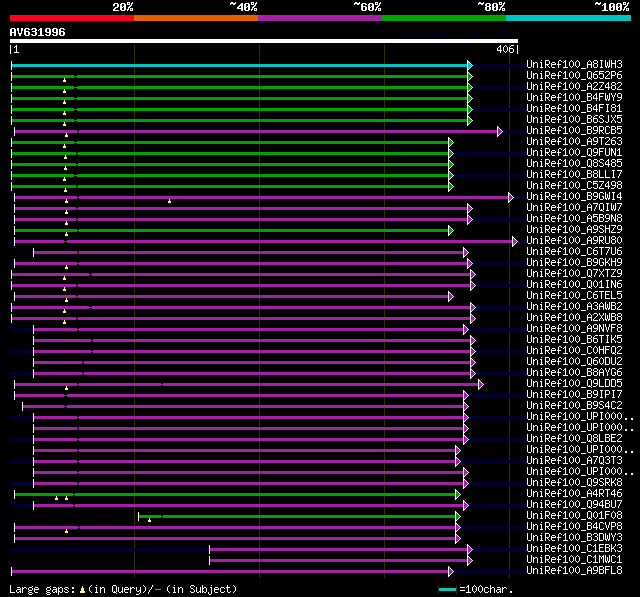Click the green arrowhead of the A9T263 row
The width and height of the screenshot is (640, 597).
451,142
